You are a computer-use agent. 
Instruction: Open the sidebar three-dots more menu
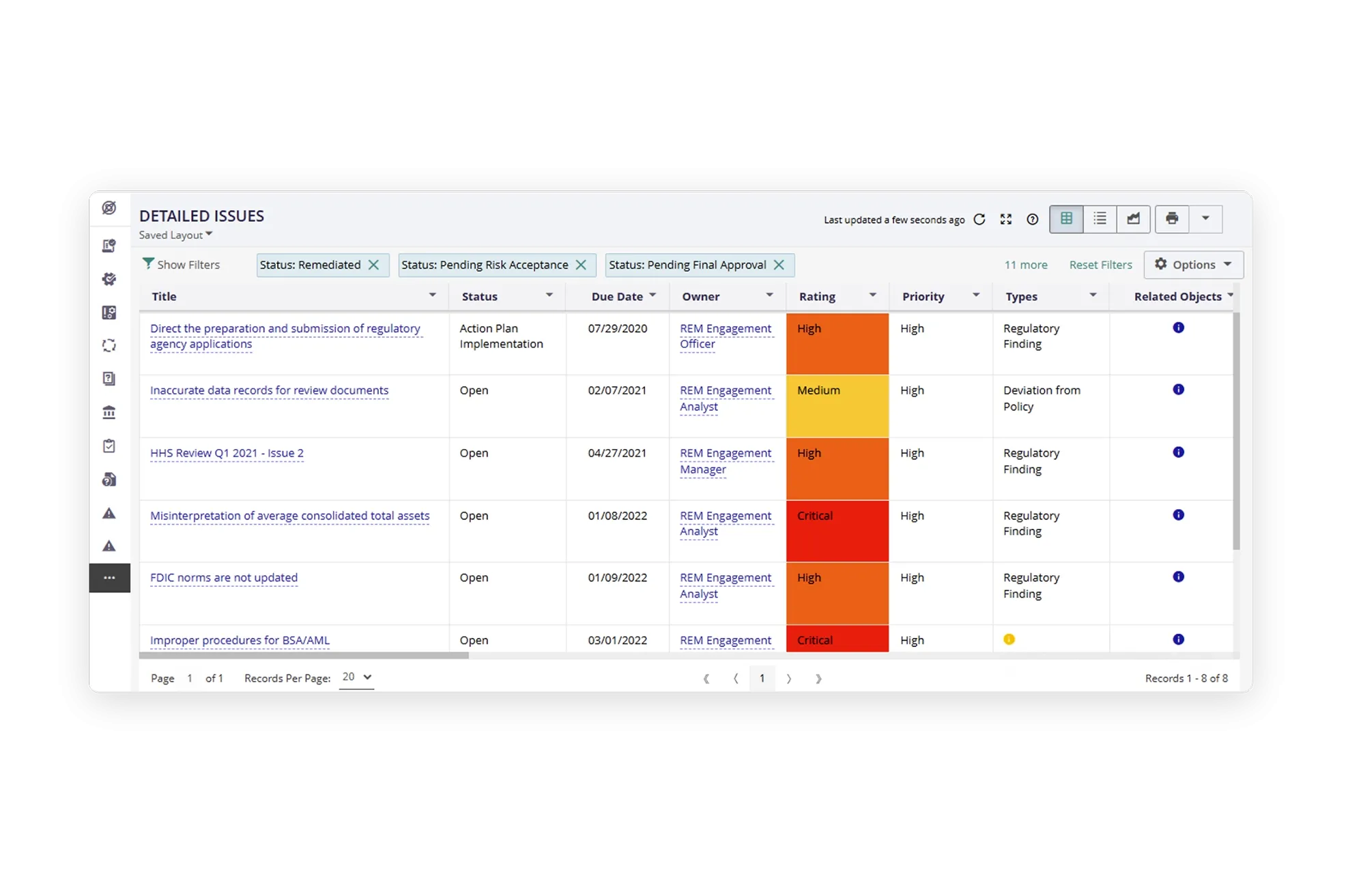coord(109,578)
